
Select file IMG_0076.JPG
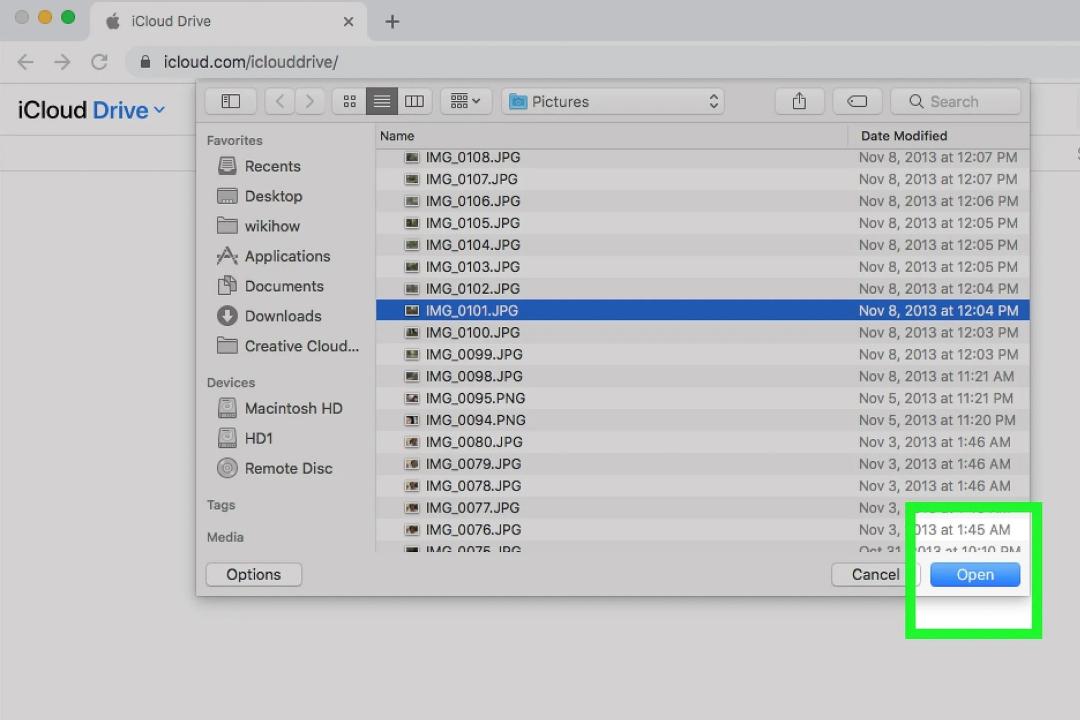click(x=703, y=530)
